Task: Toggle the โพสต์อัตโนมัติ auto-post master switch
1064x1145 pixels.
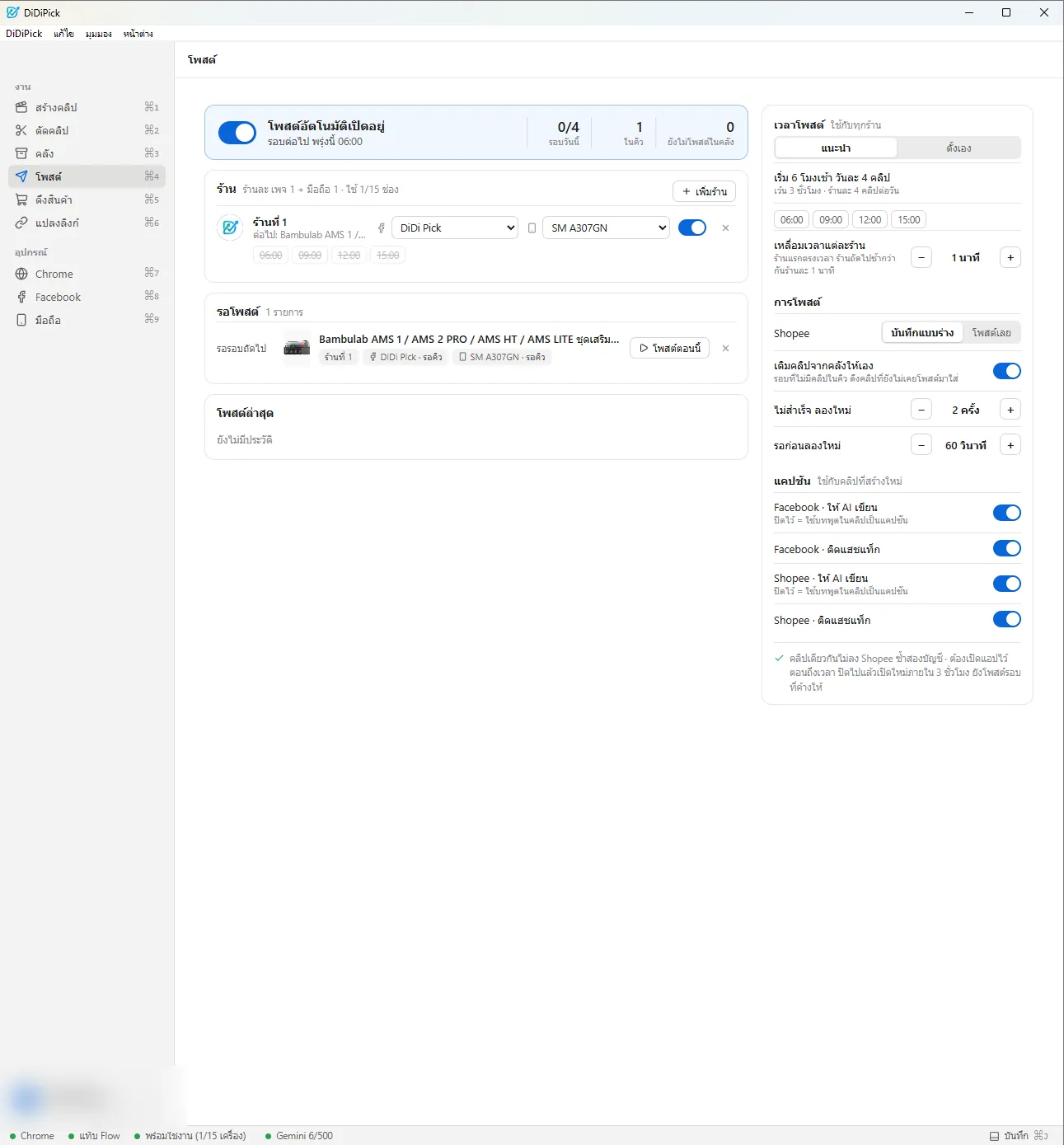Action: coord(237,133)
